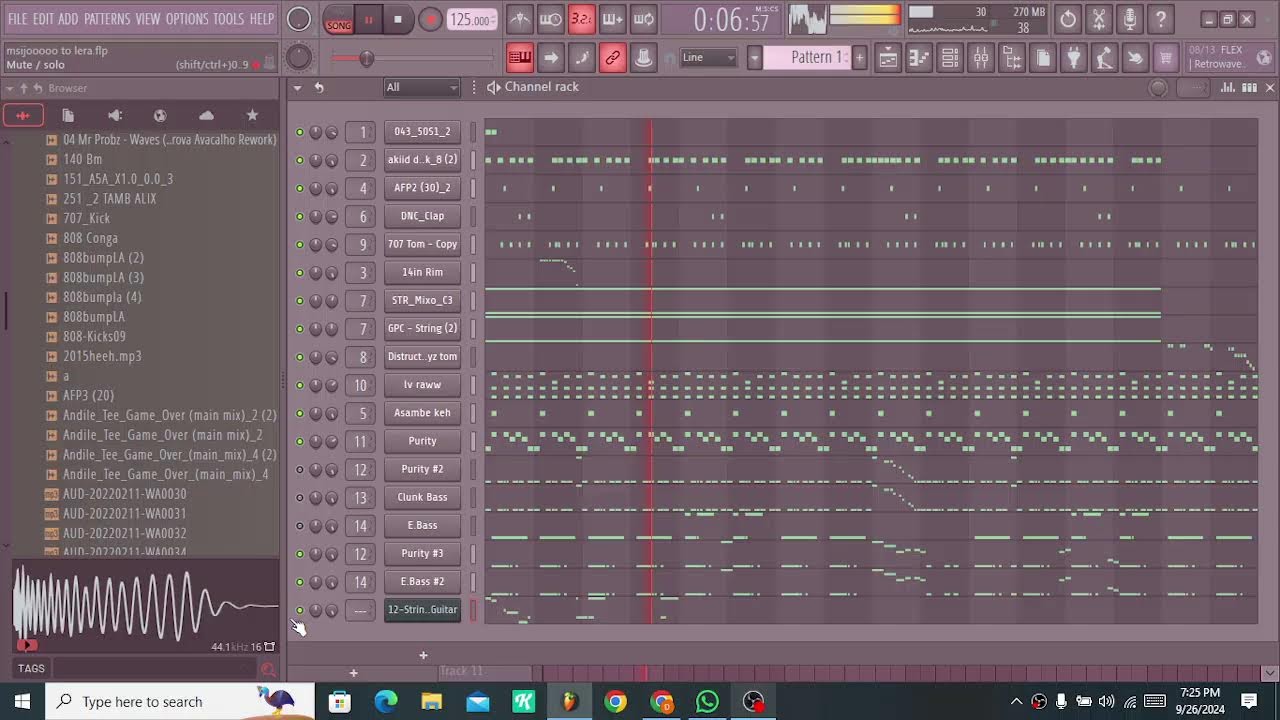1280x720 pixels.
Task: Click the stamp tool icon
Action: [644, 58]
